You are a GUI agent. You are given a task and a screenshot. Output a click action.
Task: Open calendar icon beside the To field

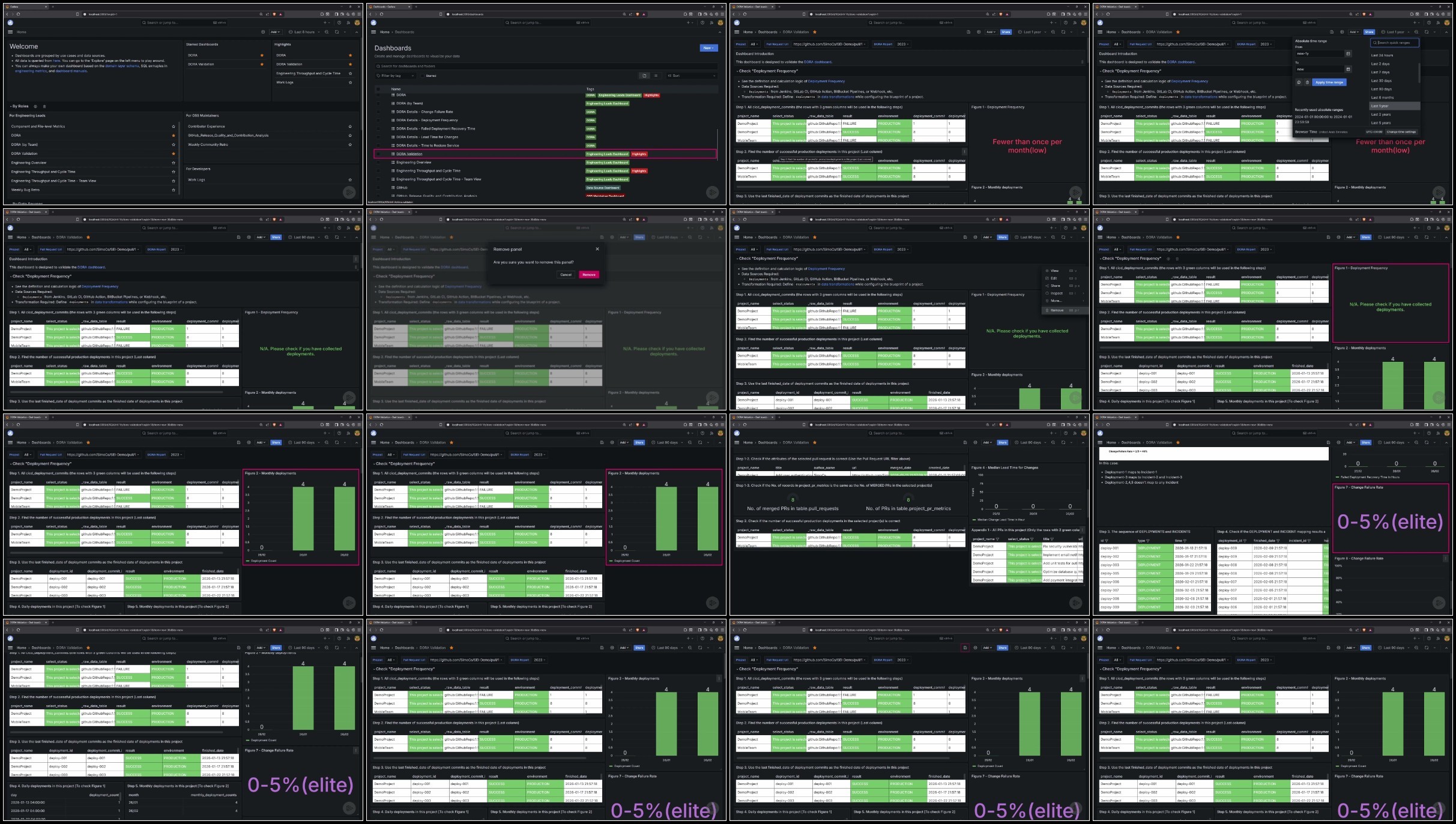(x=1348, y=69)
